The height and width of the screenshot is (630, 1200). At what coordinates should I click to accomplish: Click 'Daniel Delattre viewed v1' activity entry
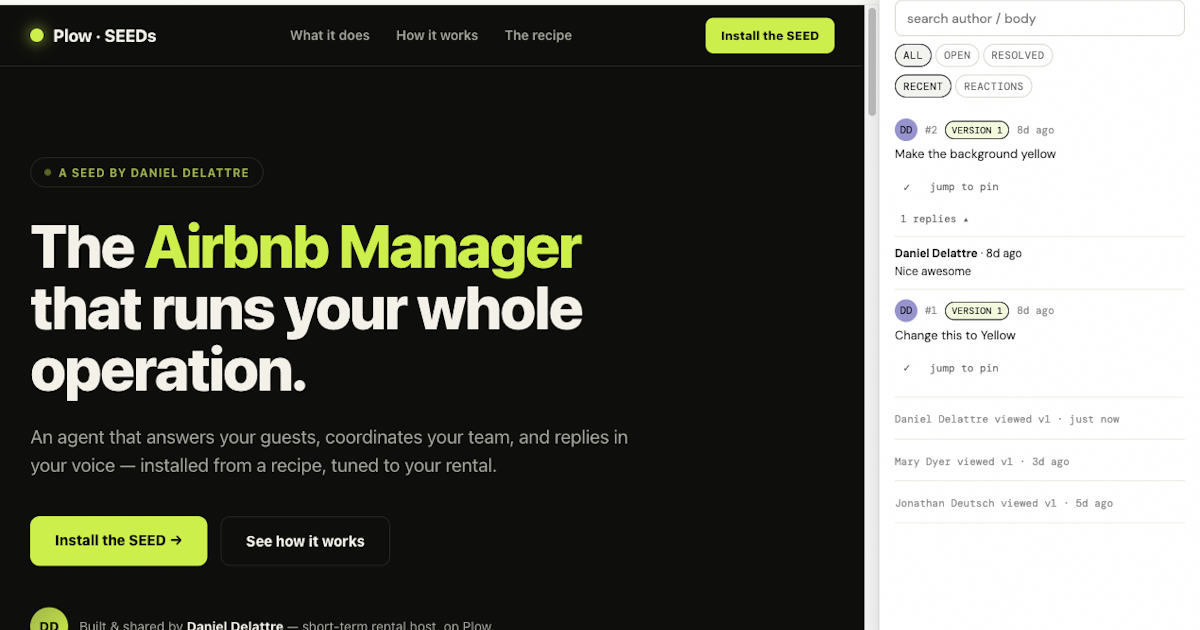coord(1007,419)
